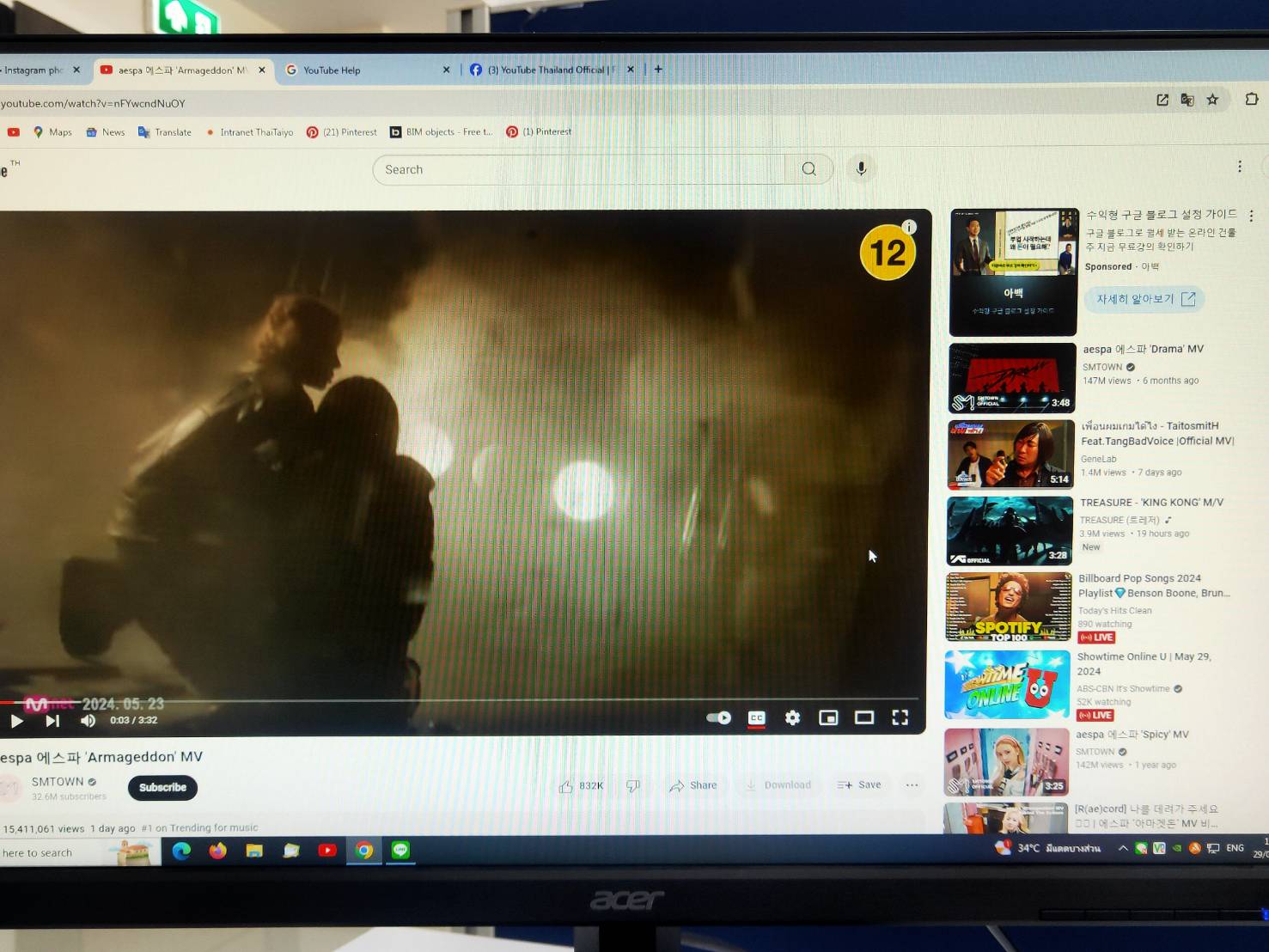This screenshot has width=1269, height=952.
Task: Click the search magnifier button
Action: [808, 169]
